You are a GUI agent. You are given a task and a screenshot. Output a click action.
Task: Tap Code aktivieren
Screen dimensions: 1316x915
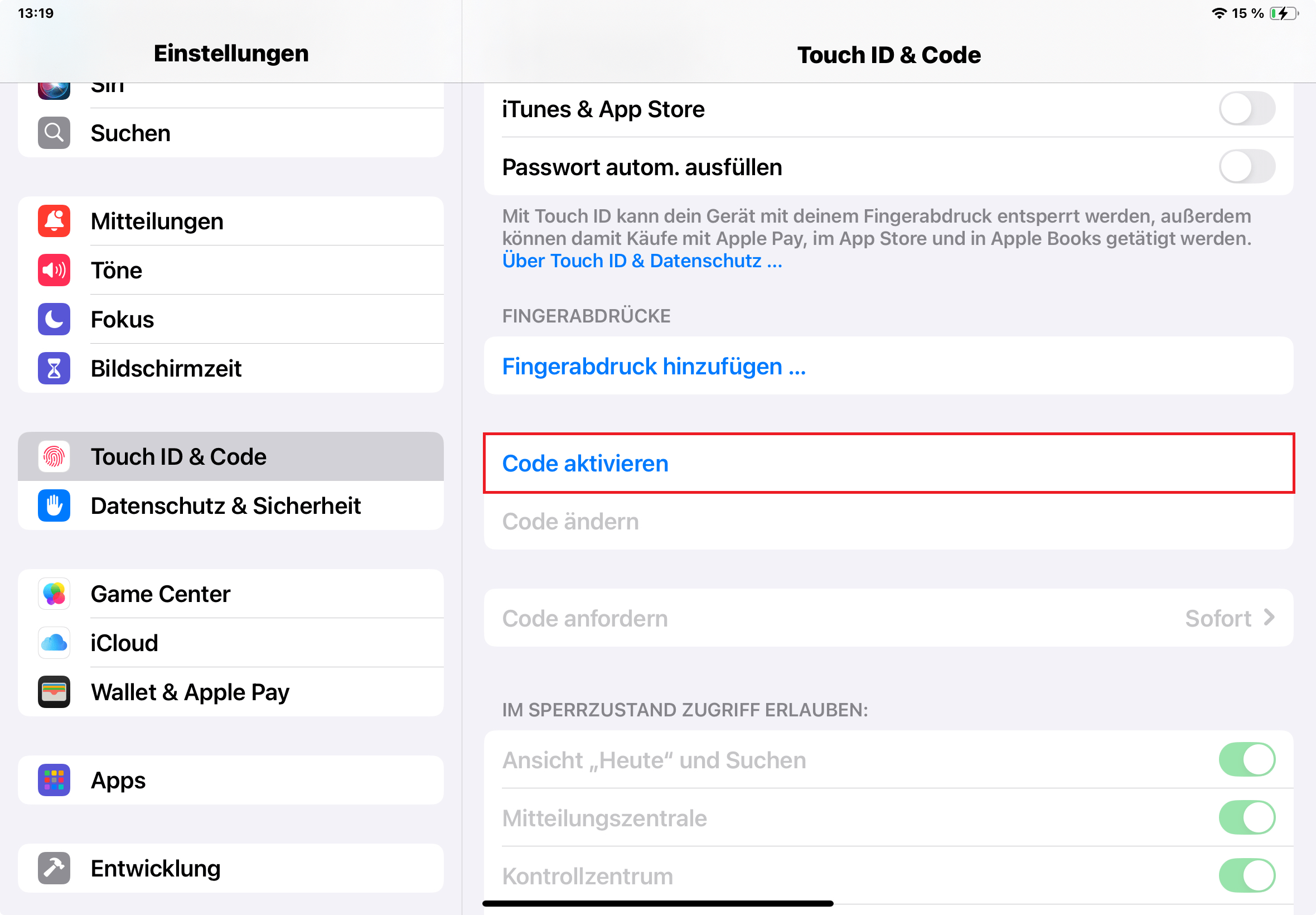pyautogui.click(x=585, y=463)
